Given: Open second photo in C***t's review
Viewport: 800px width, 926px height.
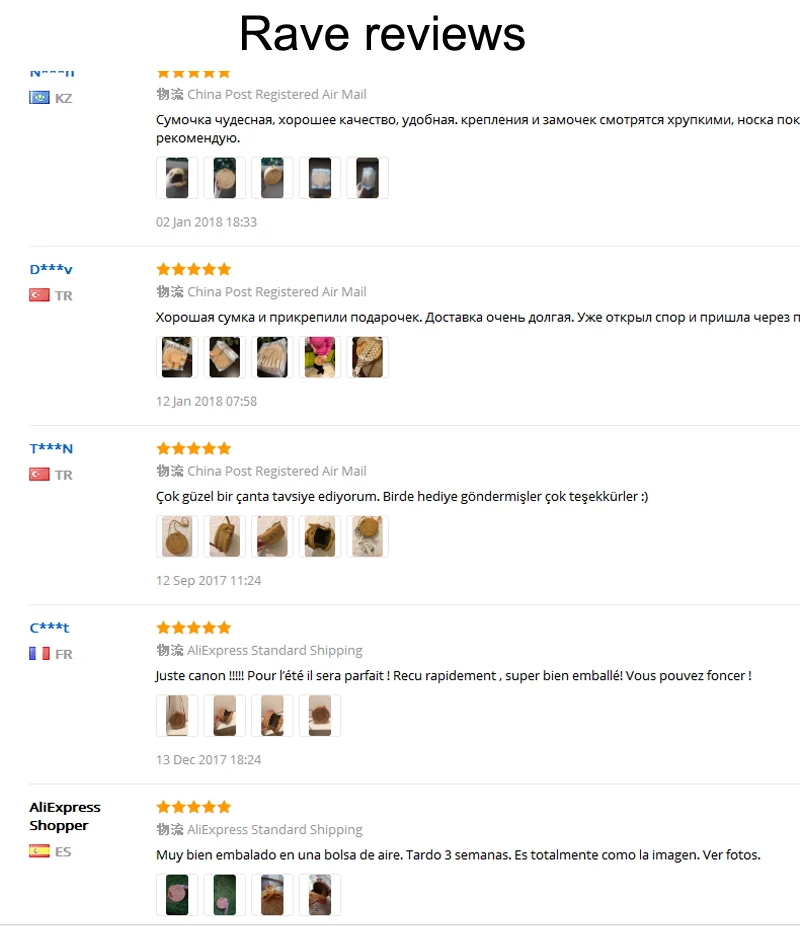Looking at the screenshot, I should pos(225,715).
